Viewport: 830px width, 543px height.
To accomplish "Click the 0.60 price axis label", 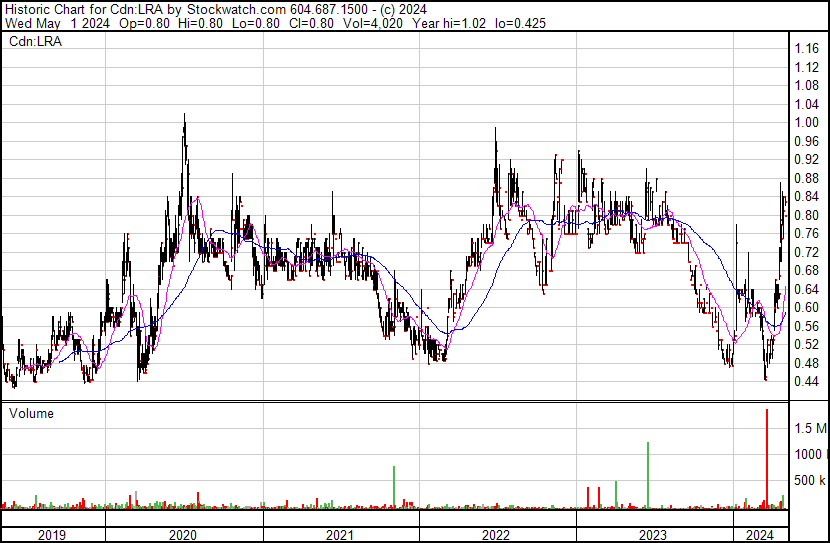I will click(x=807, y=308).
